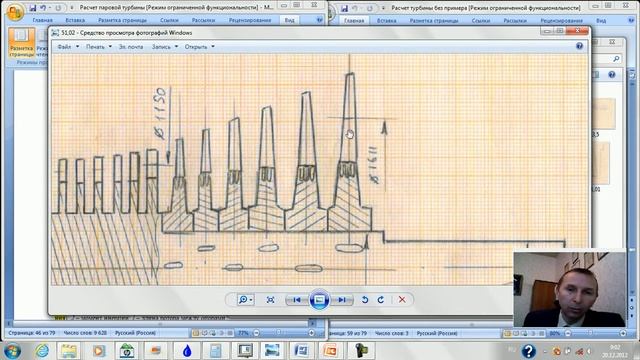Viewport: 640px width, 360px height.
Task: Select Главная tab in right Word window
Action: point(354,20)
